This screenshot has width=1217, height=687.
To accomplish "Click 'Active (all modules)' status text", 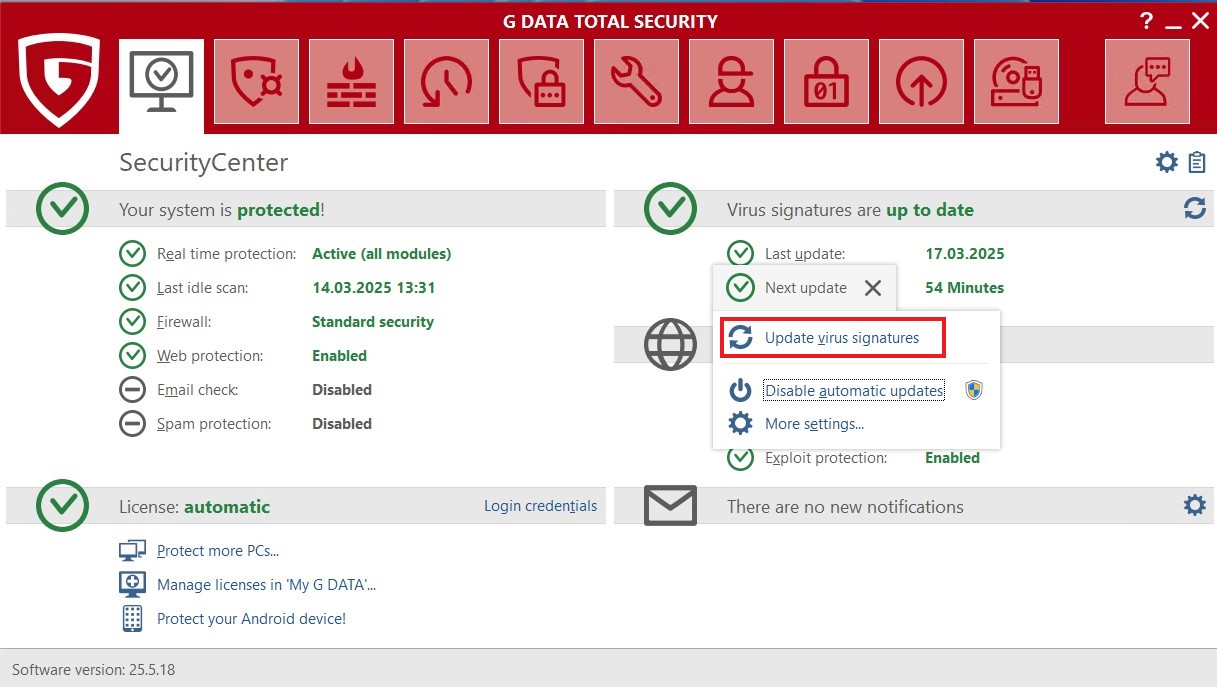I will coord(381,254).
